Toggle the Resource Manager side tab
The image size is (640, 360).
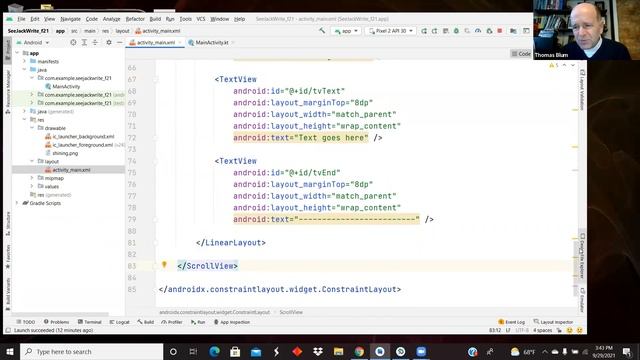pos(8,91)
